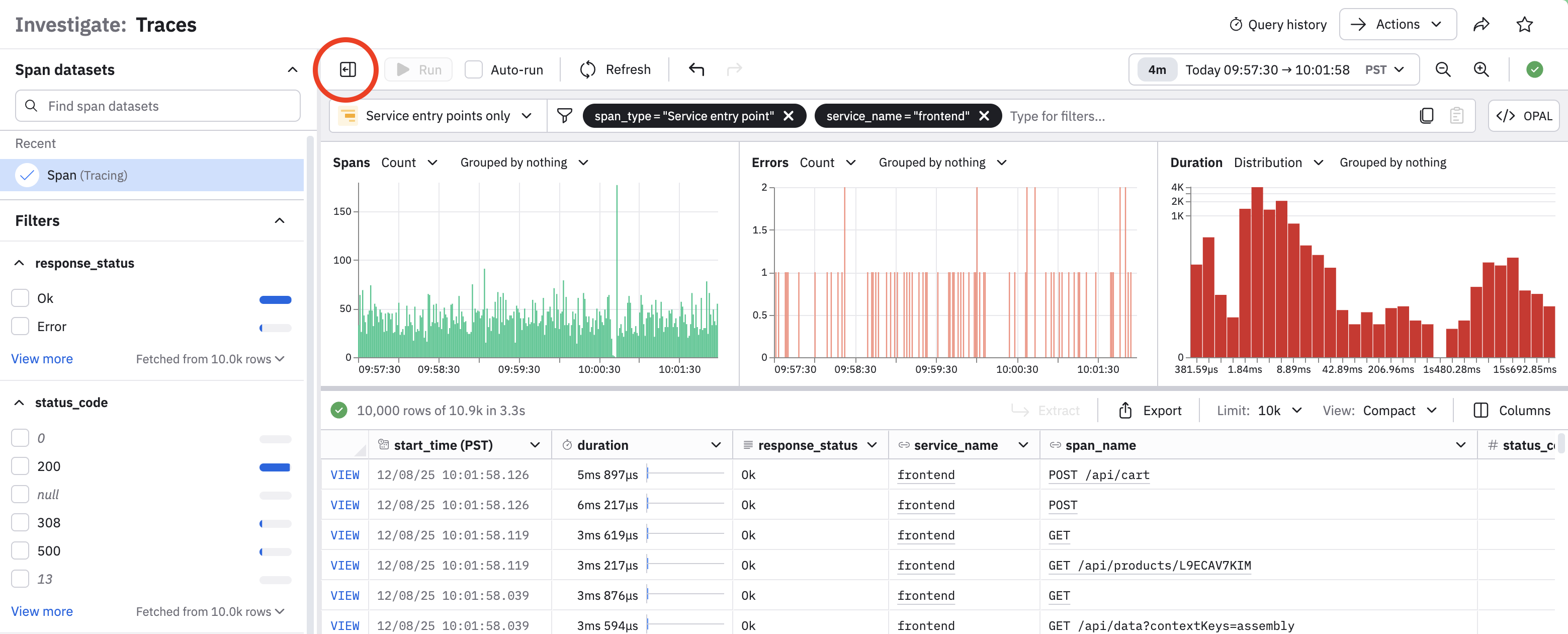This screenshot has width=1568, height=634.
Task: Open VIEW link for POST /api/cart row
Action: click(344, 475)
